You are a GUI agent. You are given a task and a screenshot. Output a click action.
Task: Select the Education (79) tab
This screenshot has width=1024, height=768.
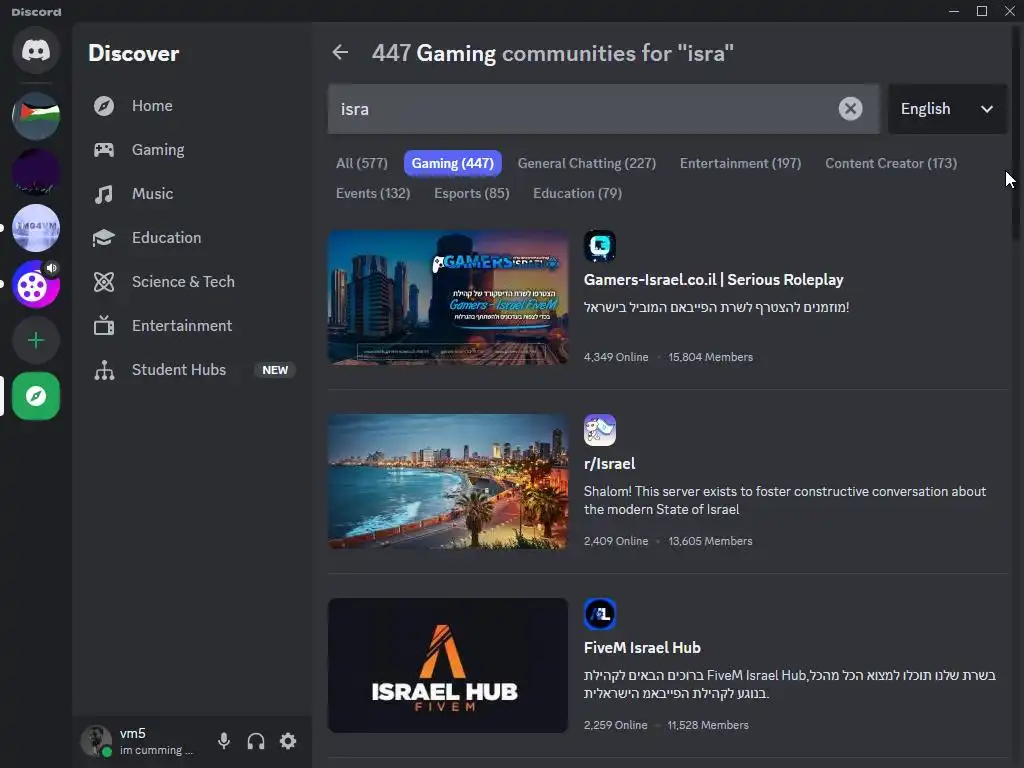pyautogui.click(x=577, y=193)
